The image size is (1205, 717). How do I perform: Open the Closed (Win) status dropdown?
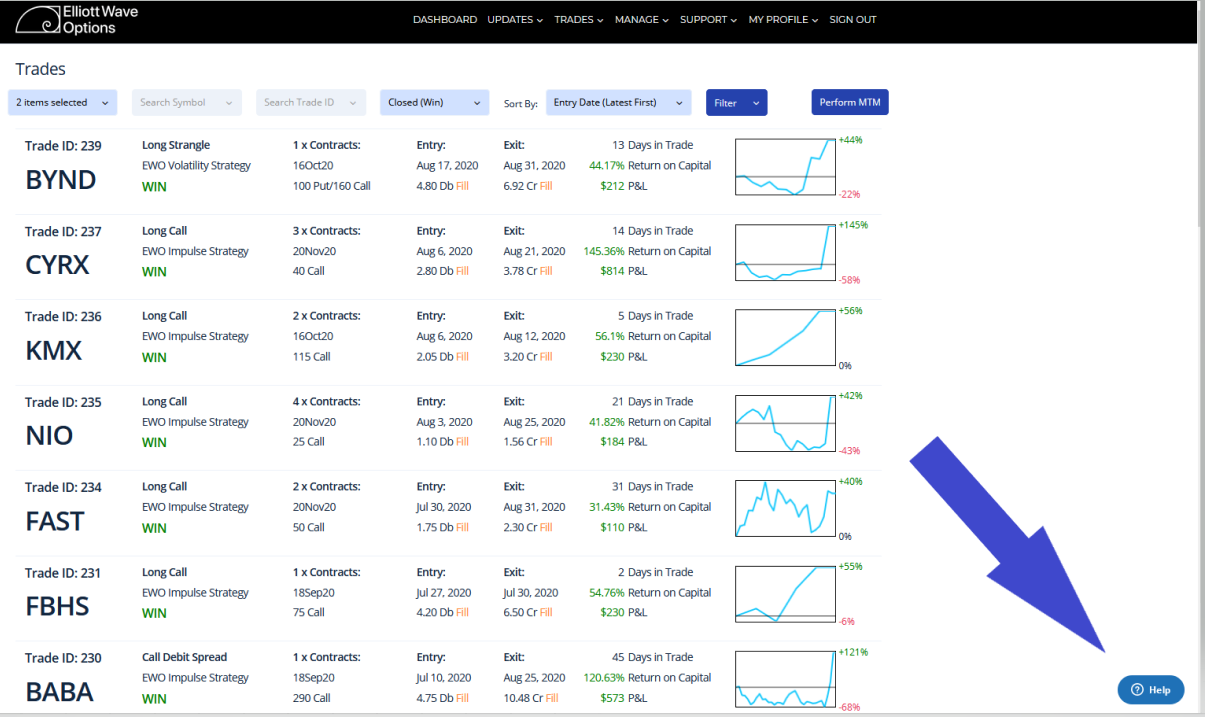[x=435, y=102]
